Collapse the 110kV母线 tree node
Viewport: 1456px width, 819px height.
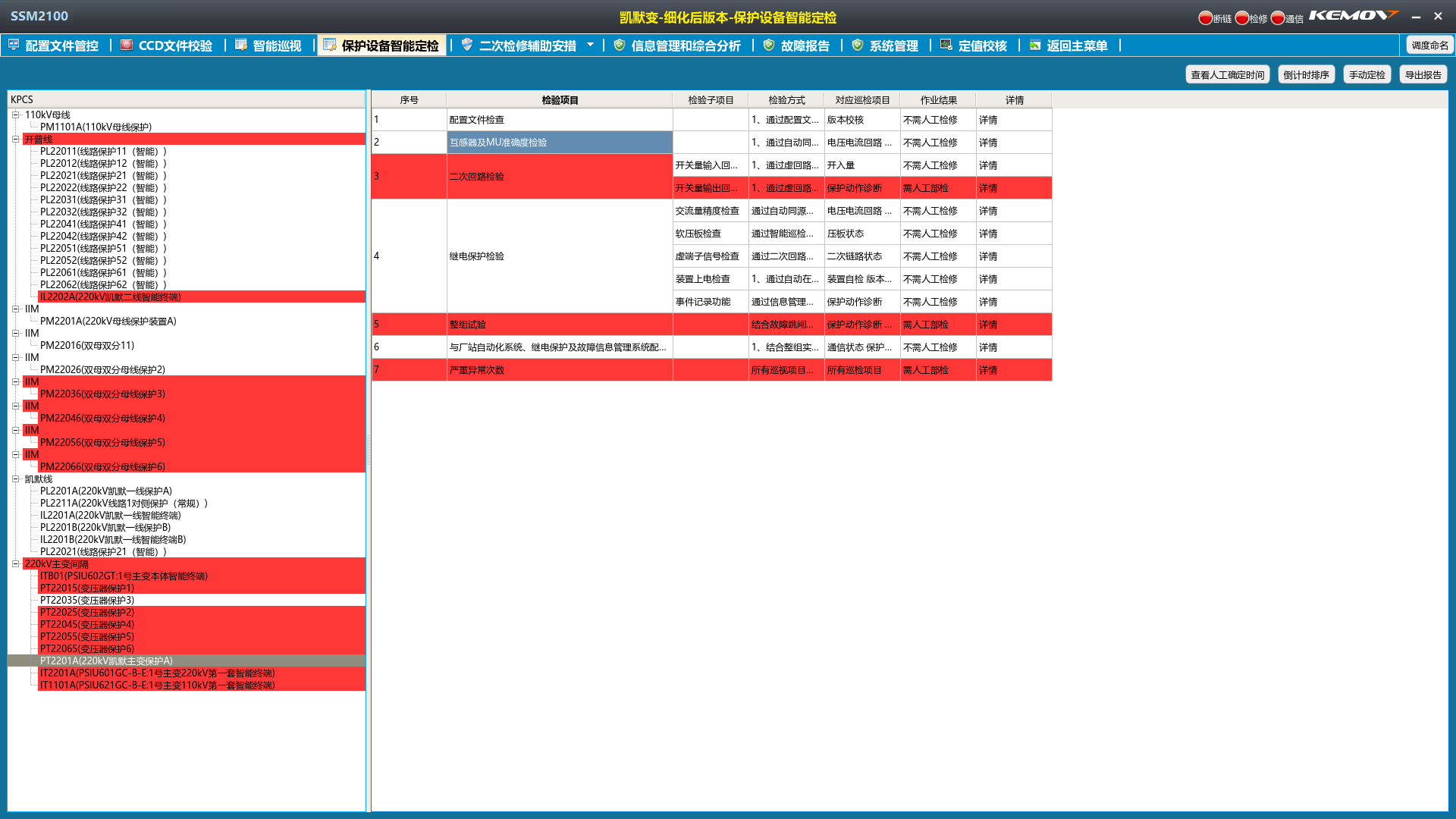15,115
